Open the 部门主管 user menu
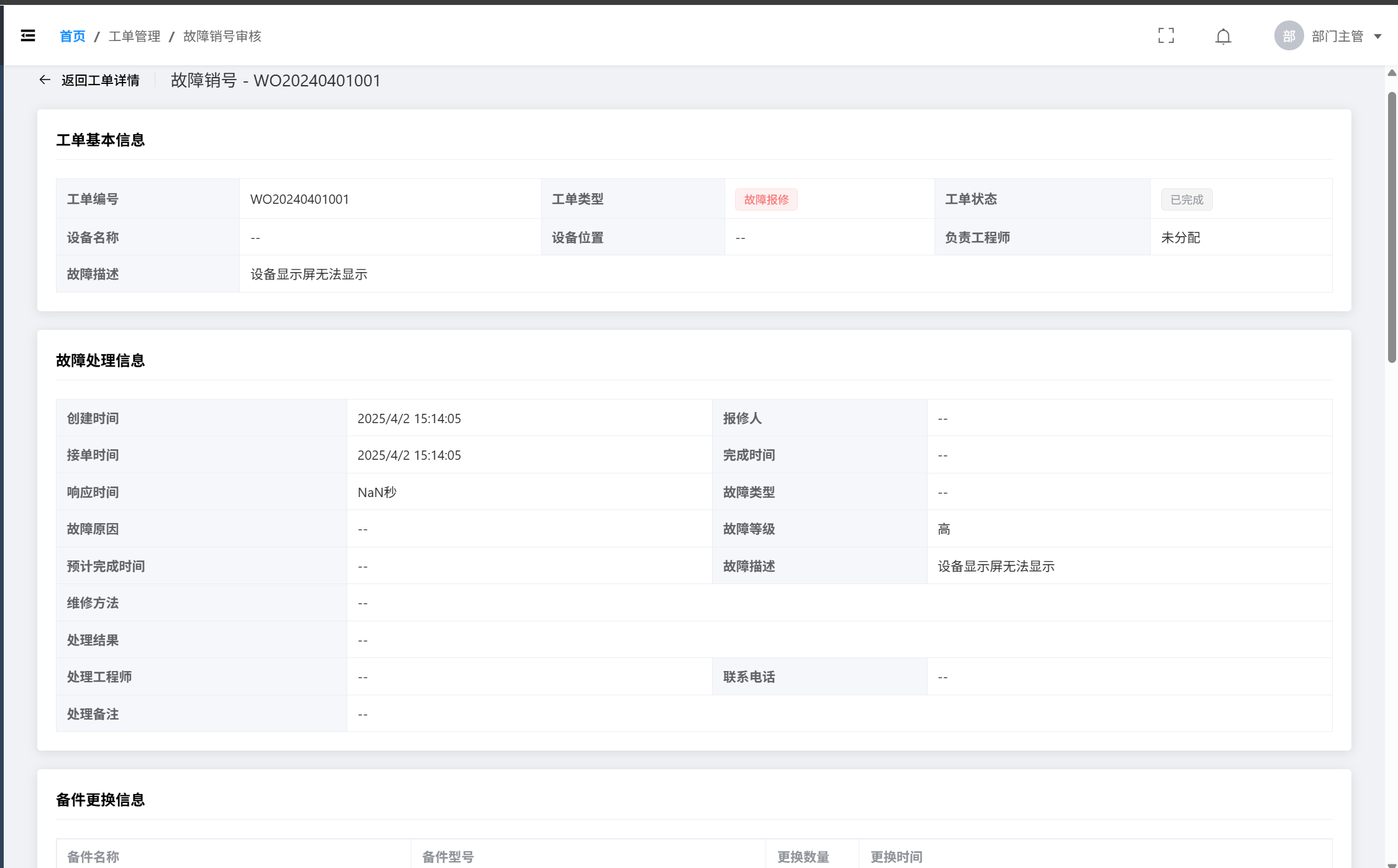Viewport: 1398px width, 868px height. click(1337, 37)
